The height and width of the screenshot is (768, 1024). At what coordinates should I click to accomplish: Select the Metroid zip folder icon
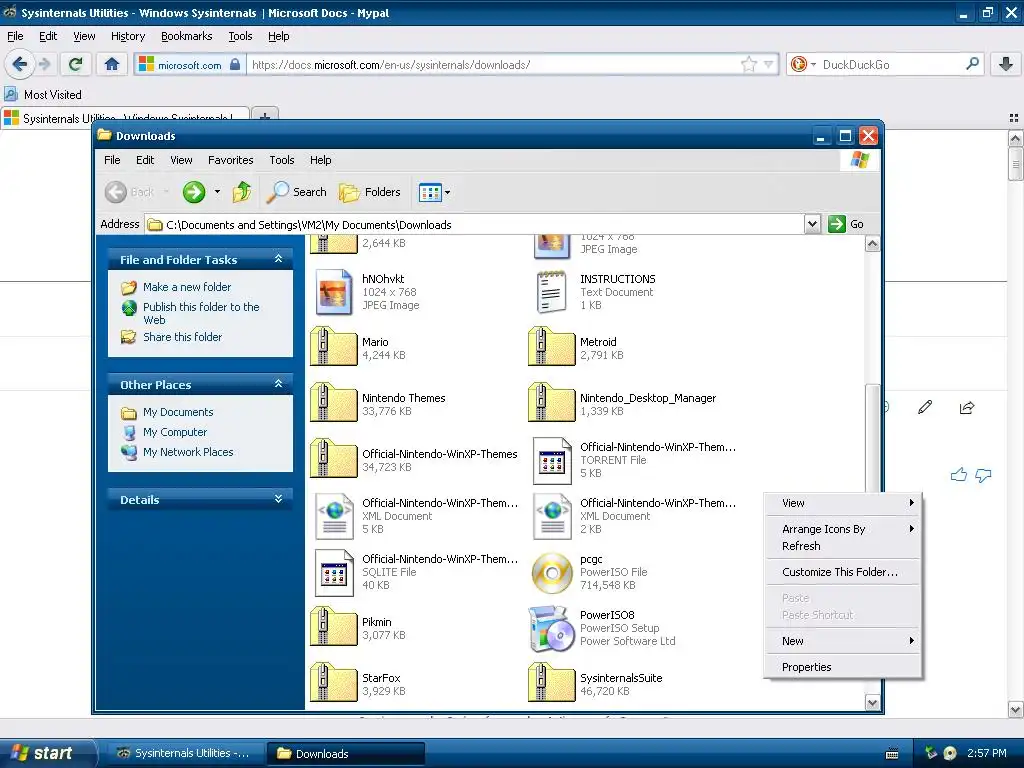(551, 346)
